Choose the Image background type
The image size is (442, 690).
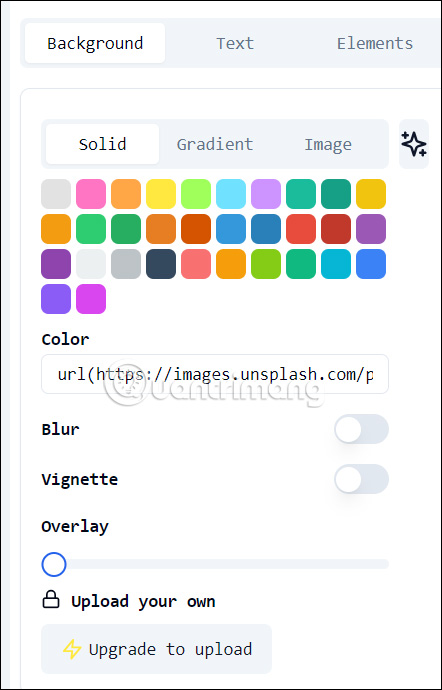[328, 144]
